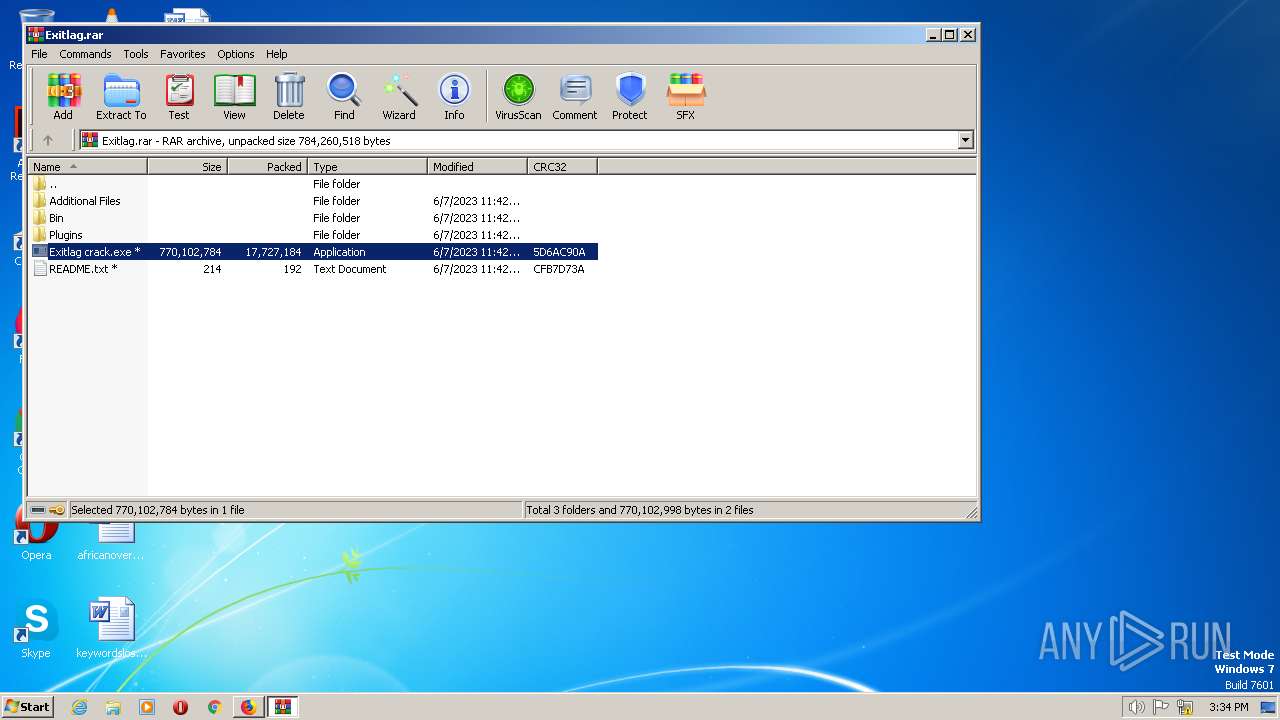
Task: Click the status bar drive/key icon
Action: click(x=47, y=510)
